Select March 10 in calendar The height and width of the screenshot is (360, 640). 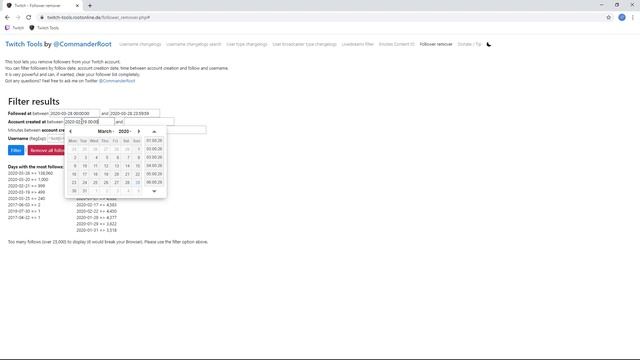(84, 166)
